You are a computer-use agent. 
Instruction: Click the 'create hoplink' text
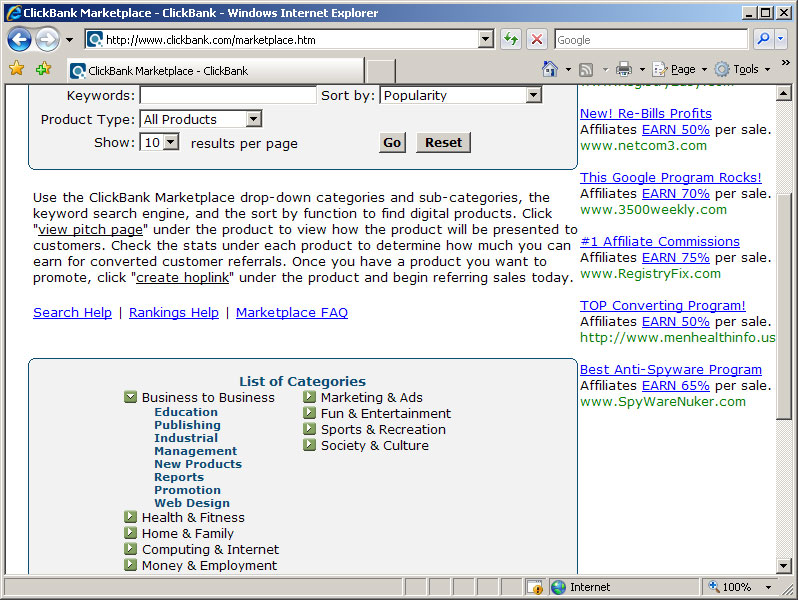[183, 277]
